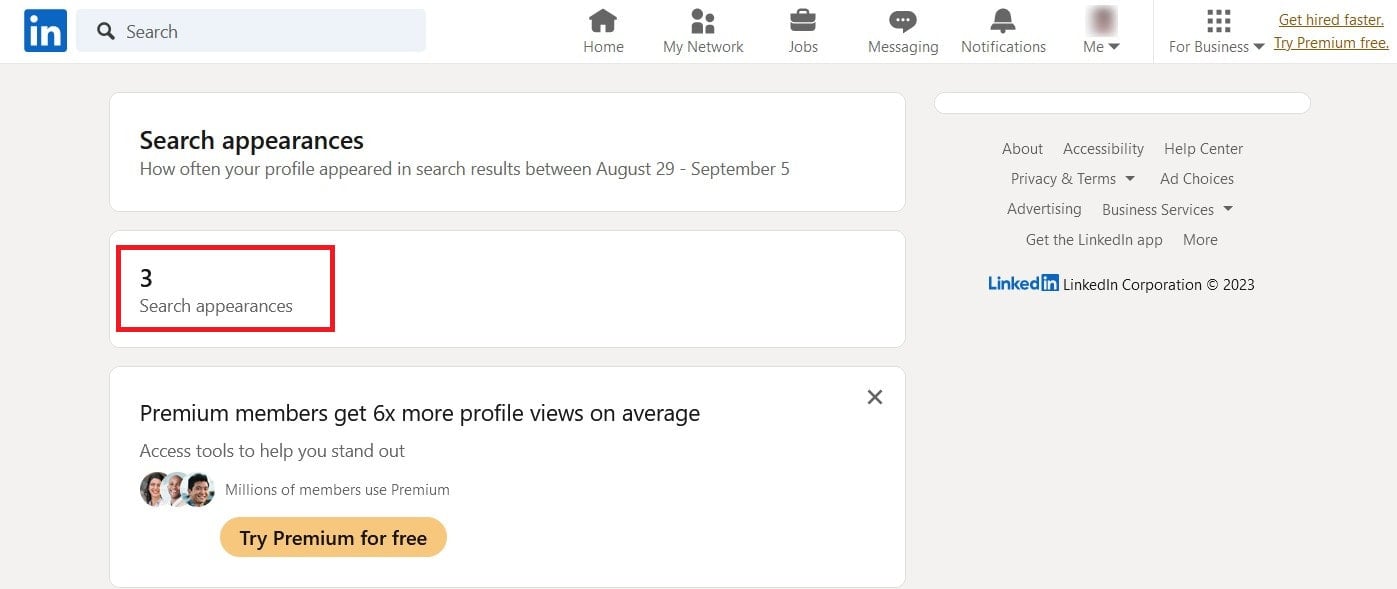The width and height of the screenshot is (1397, 589).
Task: Click the Get the LinkedIn app link
Action: [1094, 240]
